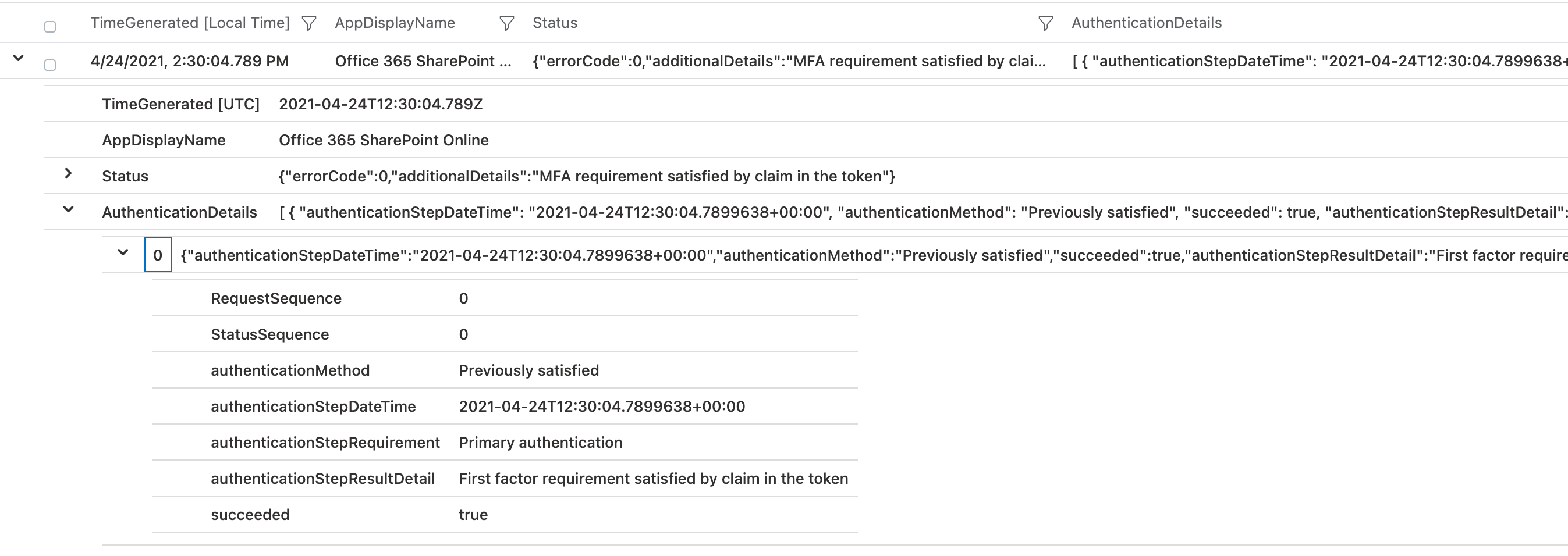Viewport: 1568px width, 556px height.
Task: Click the authenticationMethod Previously satisfied value
Action: [x=528, y=370]
